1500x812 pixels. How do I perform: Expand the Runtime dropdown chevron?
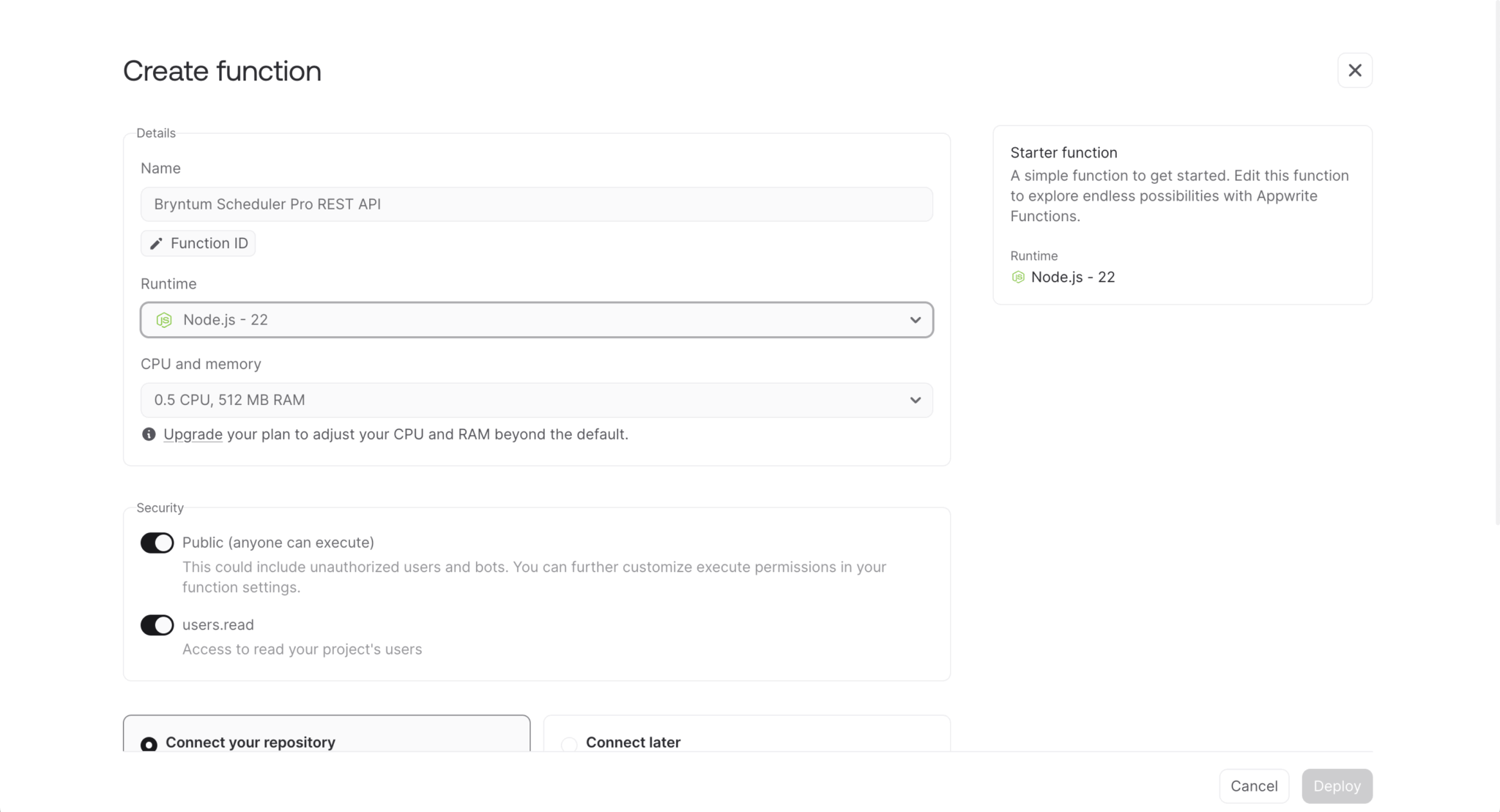click(x=915, y=320)
